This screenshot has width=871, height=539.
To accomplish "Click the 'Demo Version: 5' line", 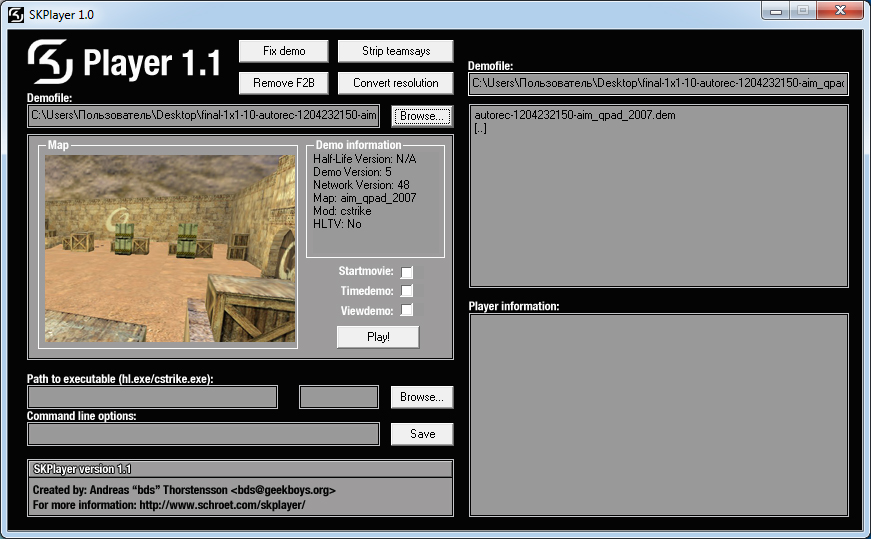I will [x=352, y=172].
